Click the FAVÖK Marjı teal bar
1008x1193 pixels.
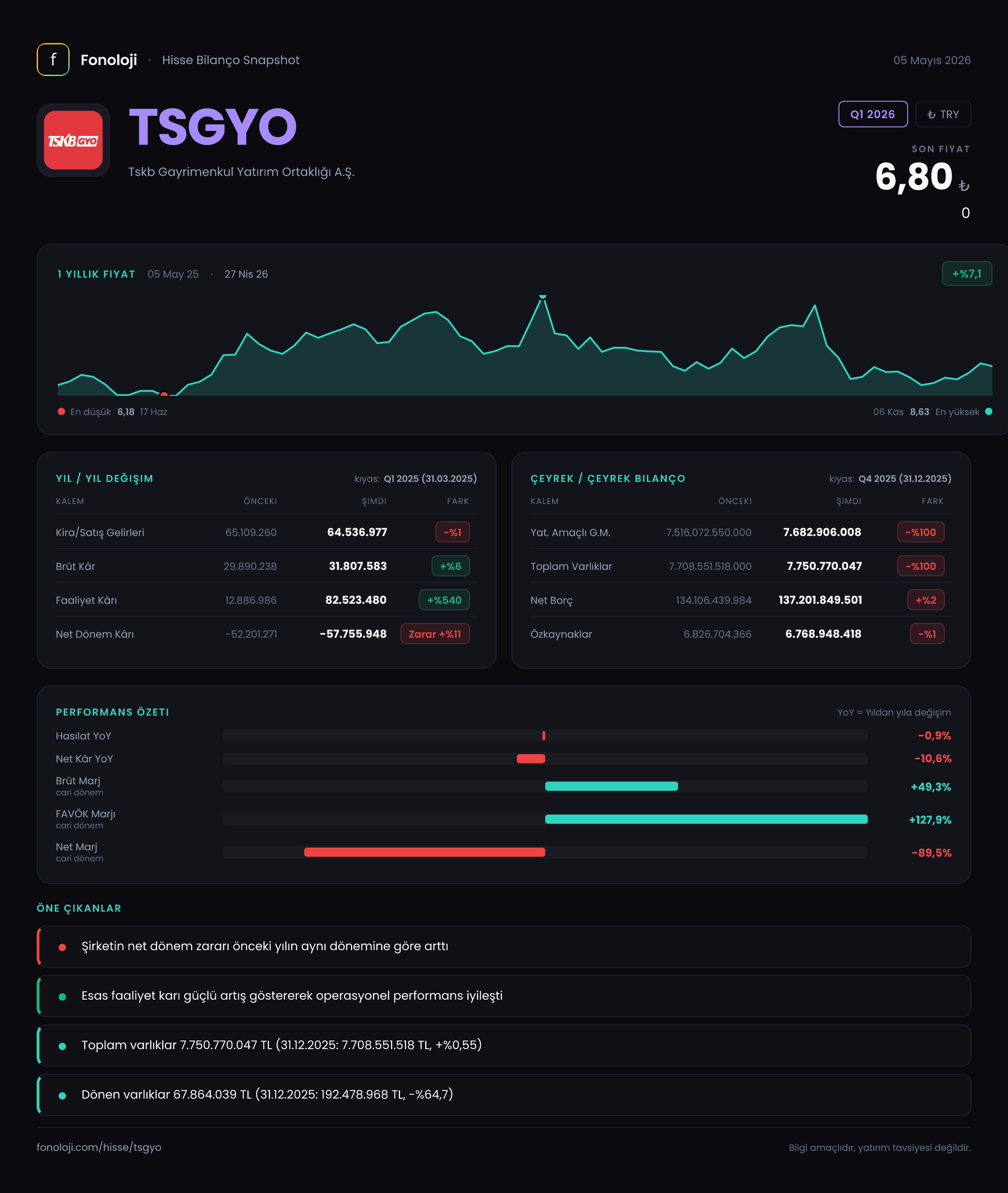point(706,819)
